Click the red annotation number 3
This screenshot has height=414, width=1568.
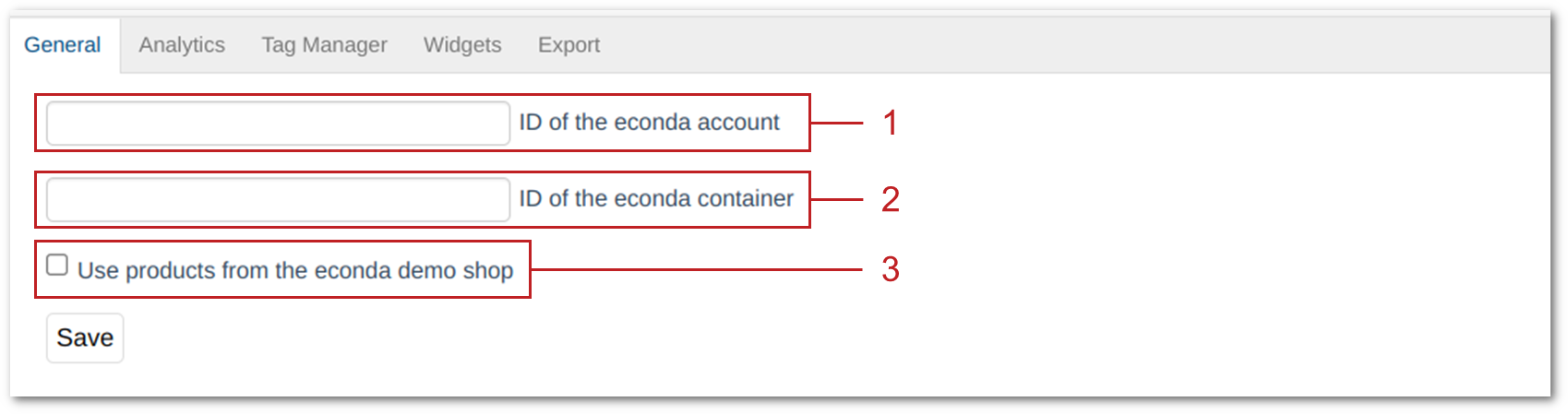click(x=890, y=269)
